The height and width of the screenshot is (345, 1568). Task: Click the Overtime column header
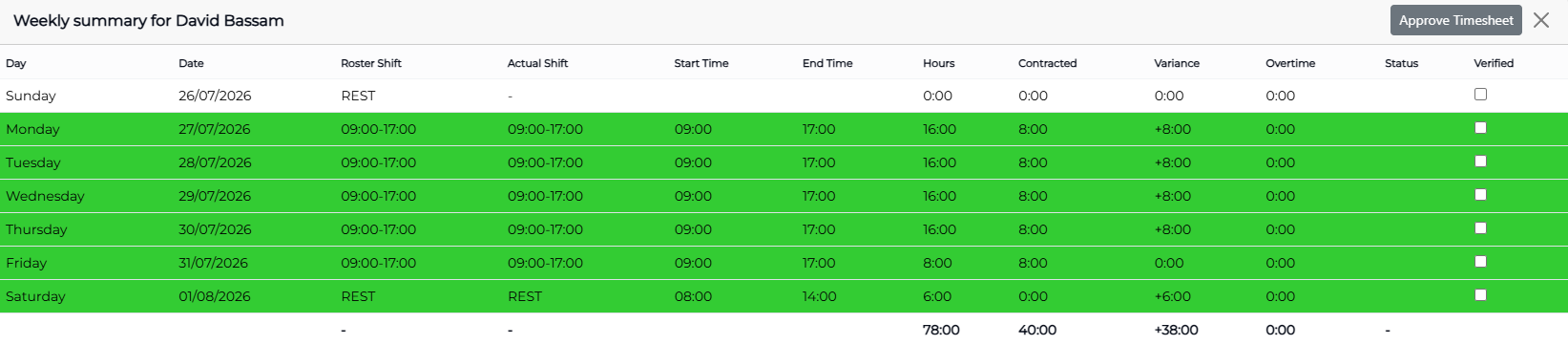tap(1290, 63)
